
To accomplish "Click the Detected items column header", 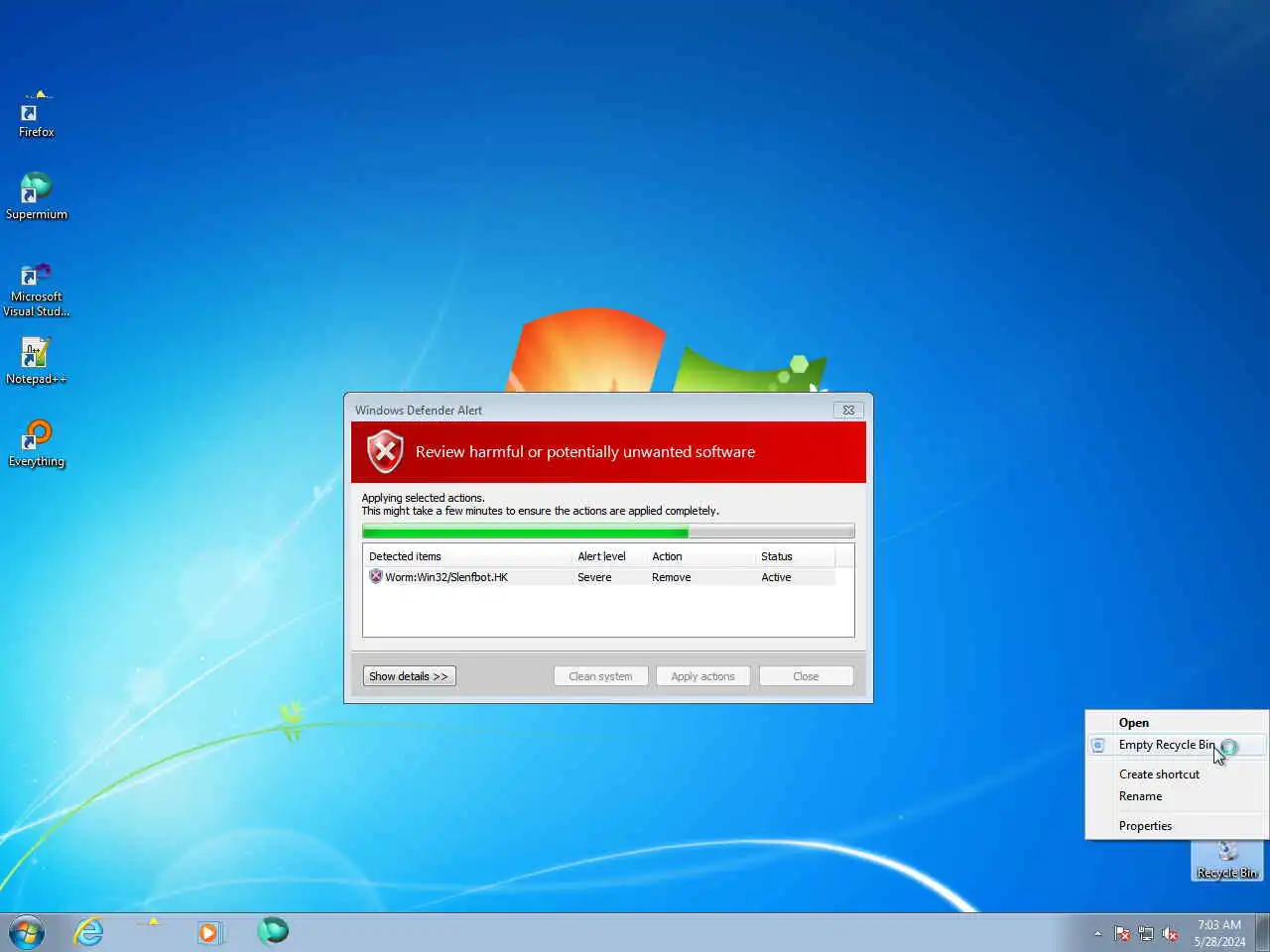I will click(467, 556).
